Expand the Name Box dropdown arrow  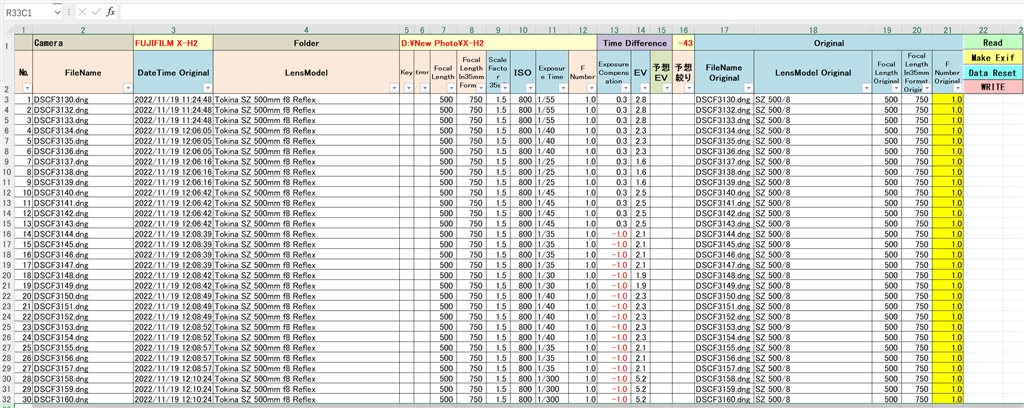click(x=55, y=11)
